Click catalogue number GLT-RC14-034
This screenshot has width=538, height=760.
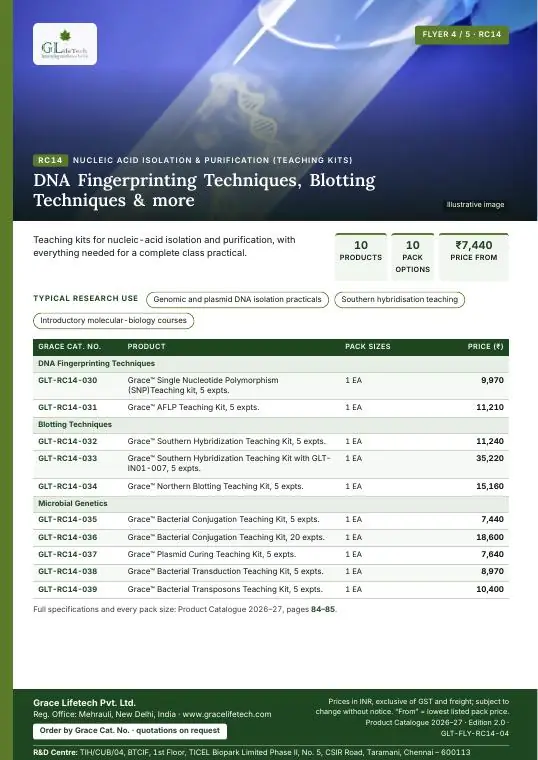[68, 487]
